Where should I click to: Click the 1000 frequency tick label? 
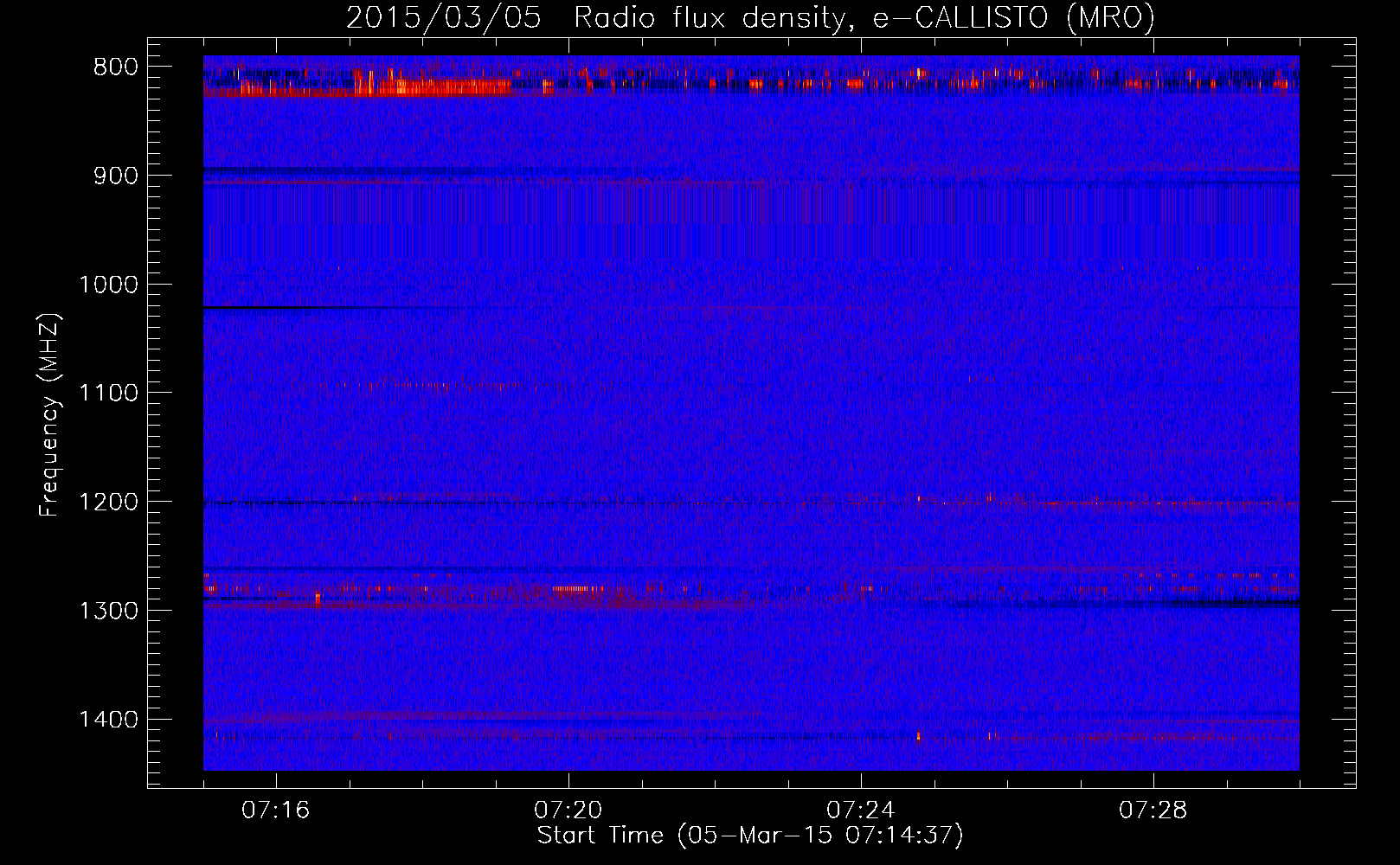(108, 285)
